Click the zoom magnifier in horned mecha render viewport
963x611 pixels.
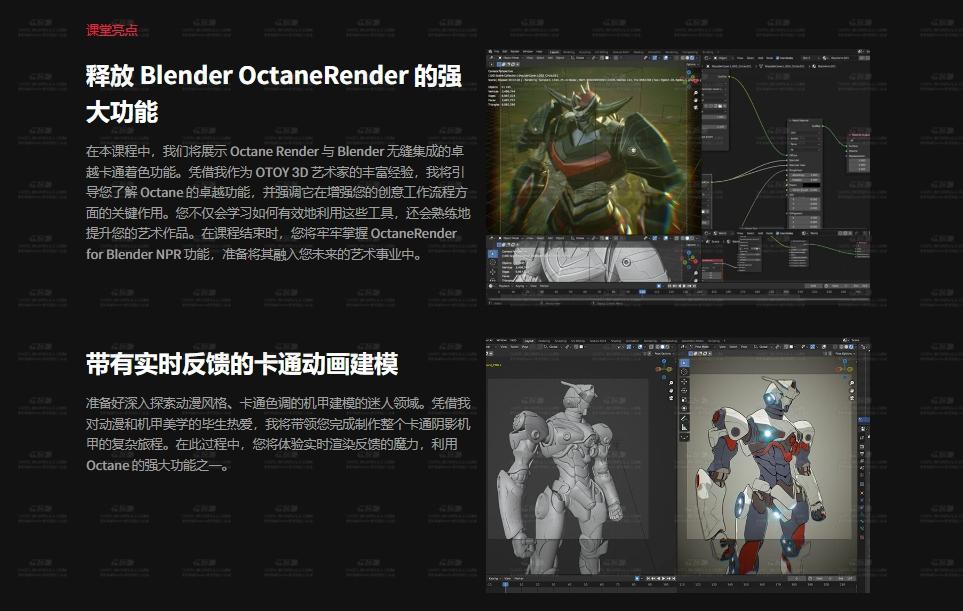coord(695,93)
